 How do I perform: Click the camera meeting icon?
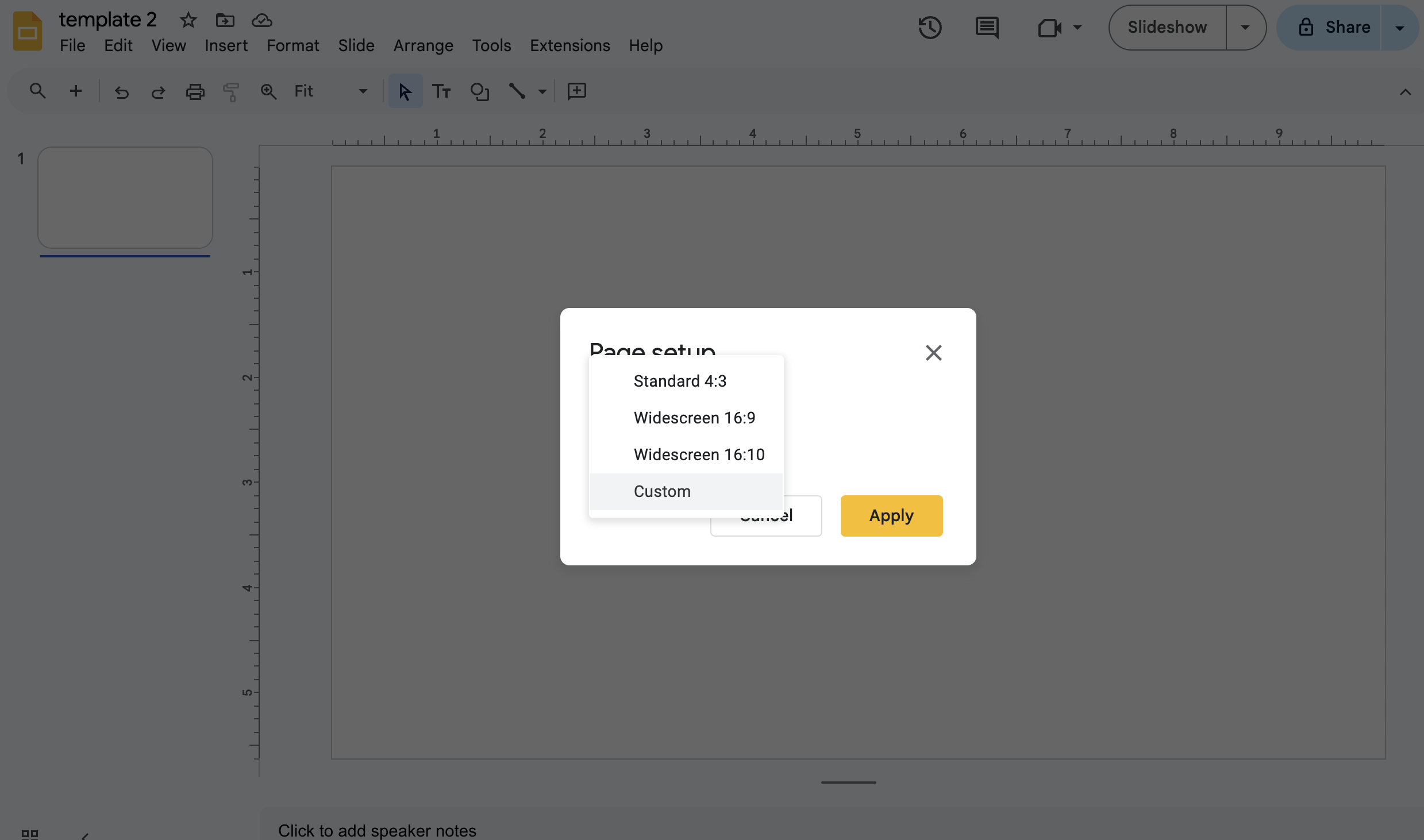tap(1049, 28)
